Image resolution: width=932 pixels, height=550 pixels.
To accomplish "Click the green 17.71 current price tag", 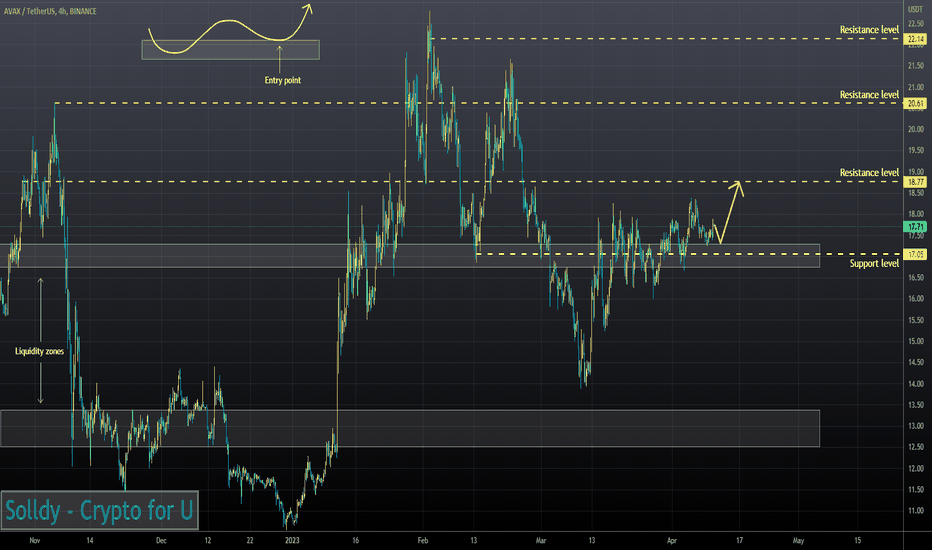I will (x=915, y=227).
